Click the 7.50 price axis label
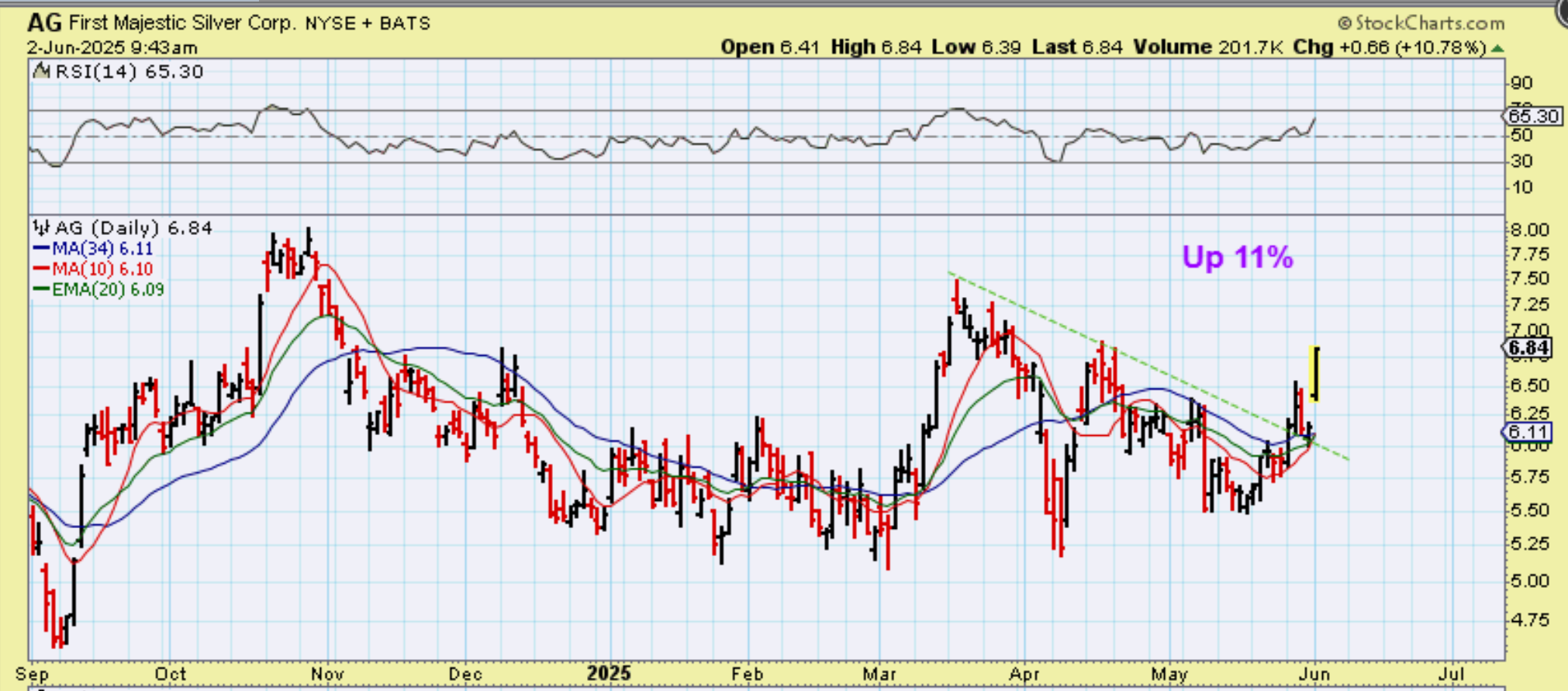 click(1529, 279)
